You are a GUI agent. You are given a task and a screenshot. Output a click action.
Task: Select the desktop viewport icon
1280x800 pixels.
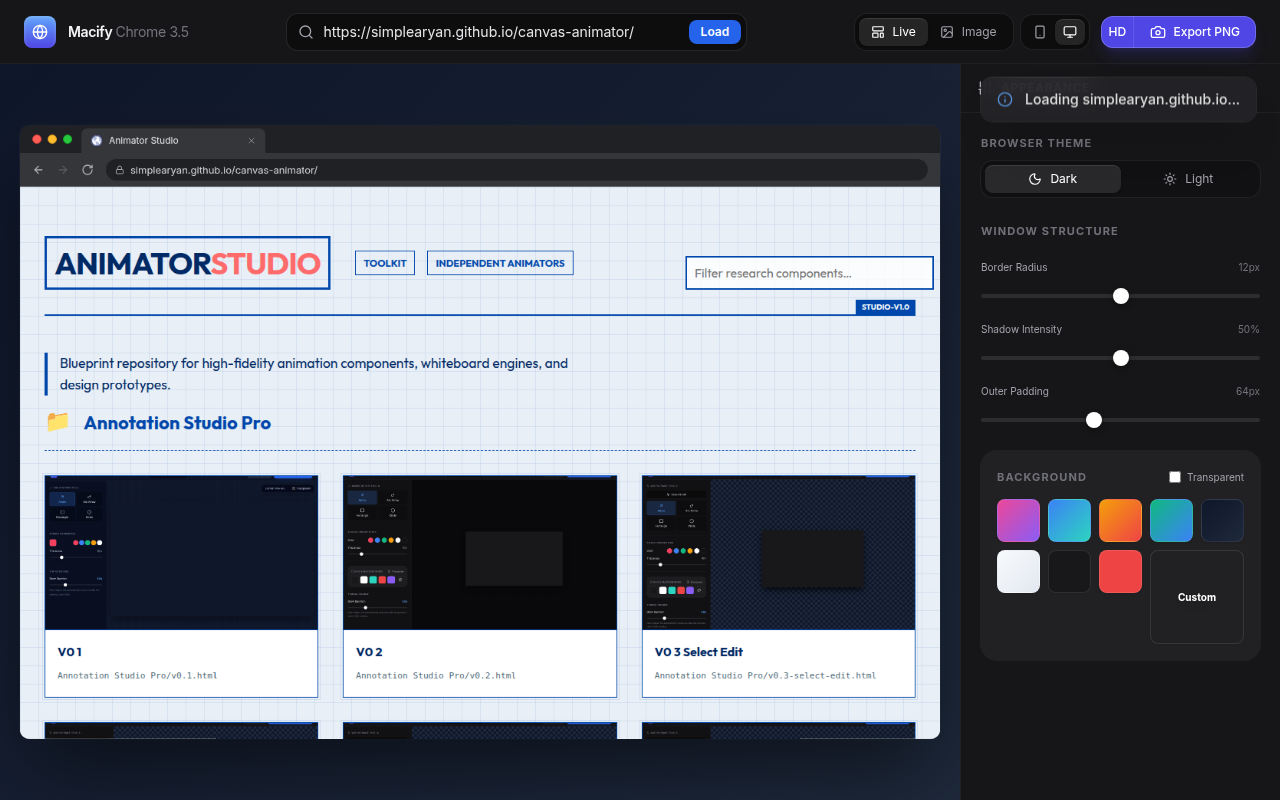click(x=1070, y=31)
